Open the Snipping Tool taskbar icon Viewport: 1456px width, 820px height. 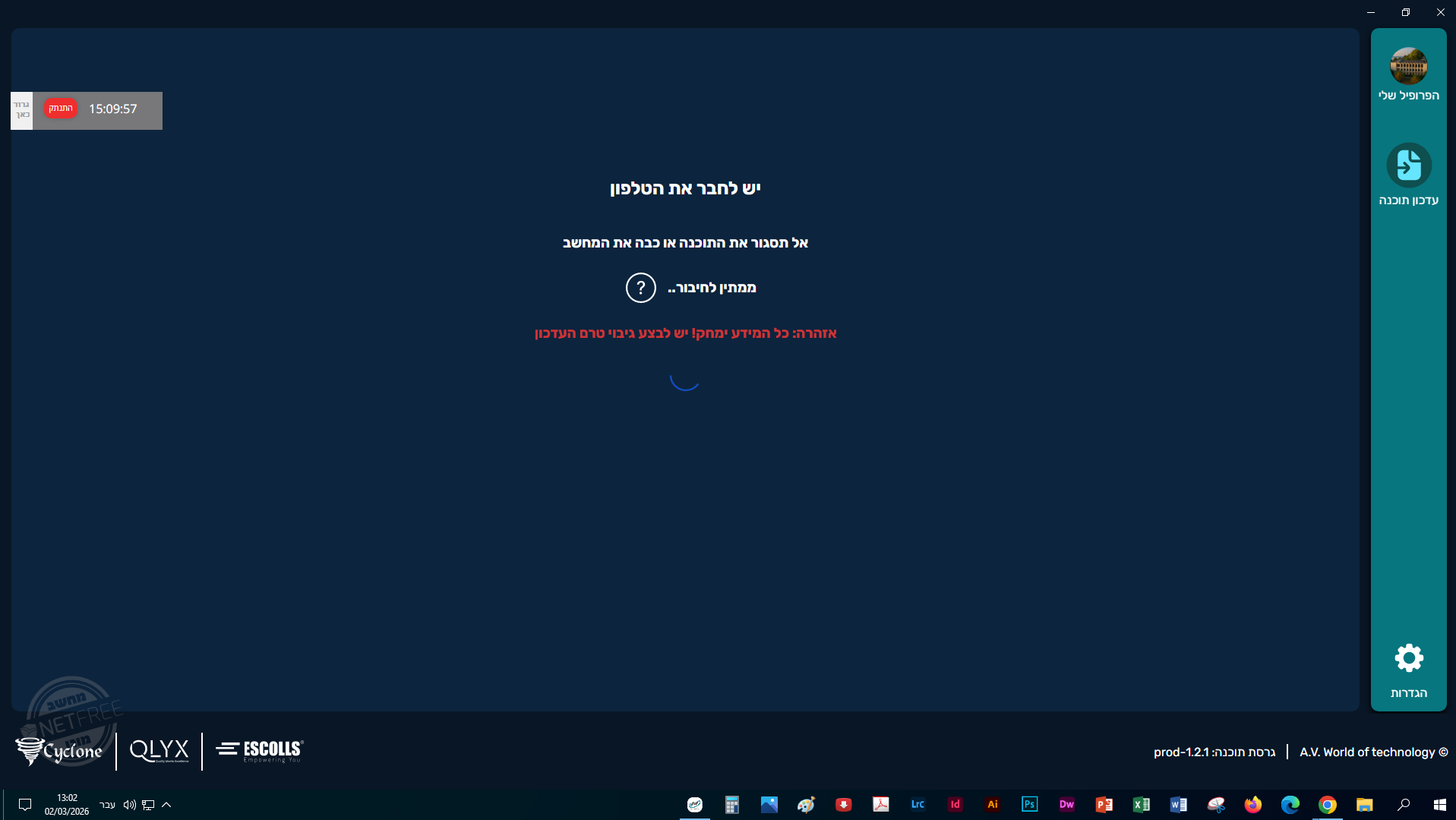[x=1216, y=805]
